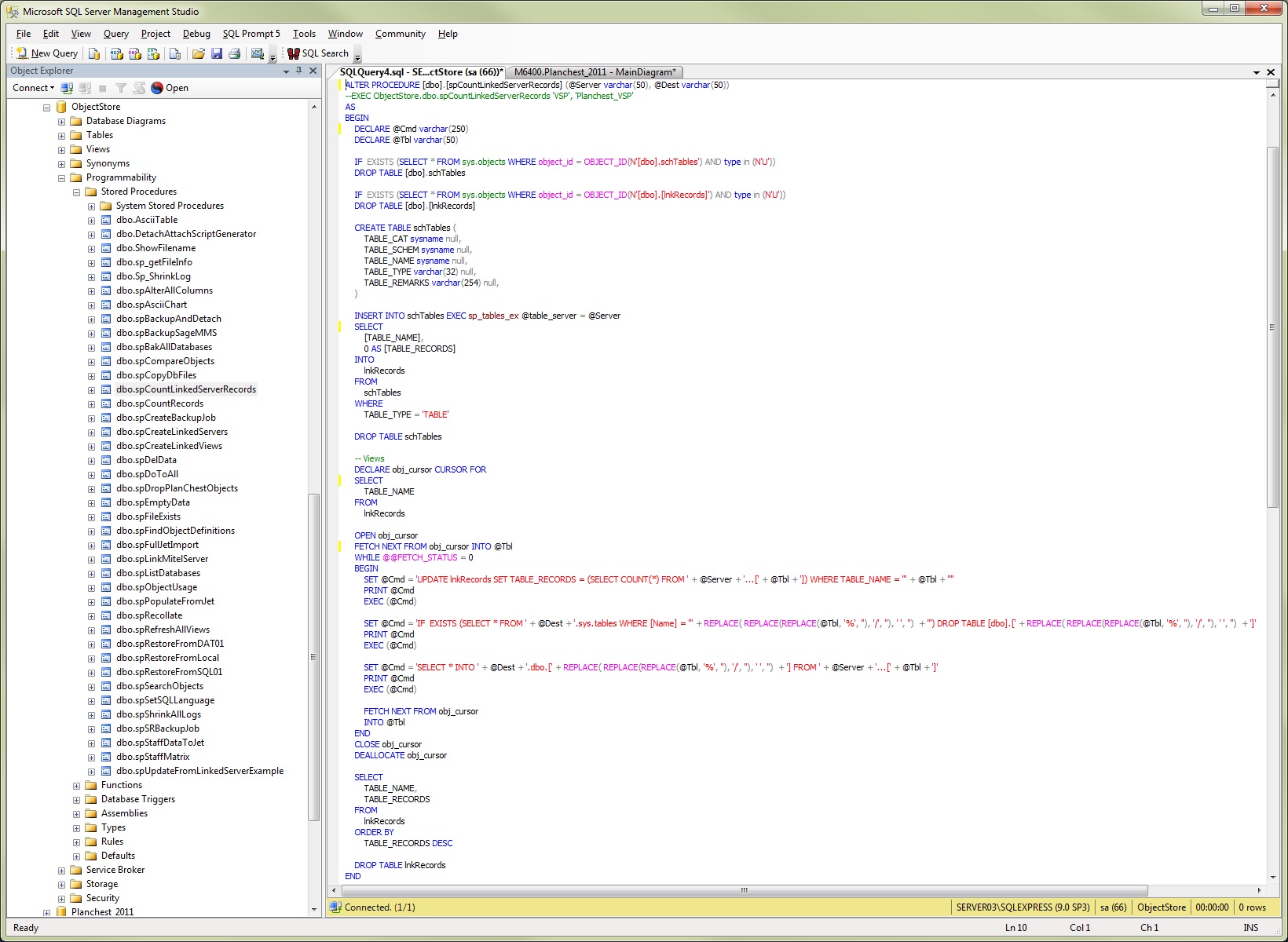Click the Object Explorer script icon
Screen dimensions: 1288x942
point(139,88)
